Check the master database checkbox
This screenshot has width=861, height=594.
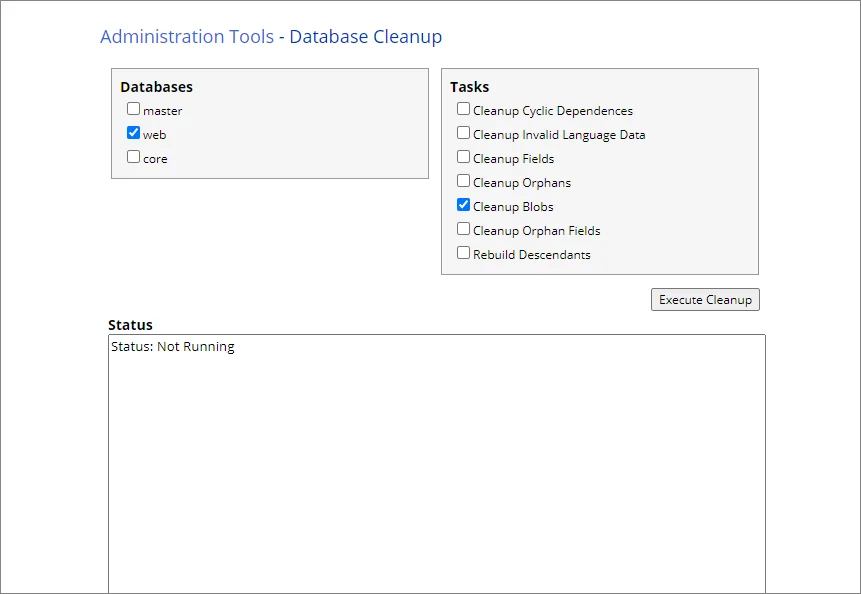point(133,109)
